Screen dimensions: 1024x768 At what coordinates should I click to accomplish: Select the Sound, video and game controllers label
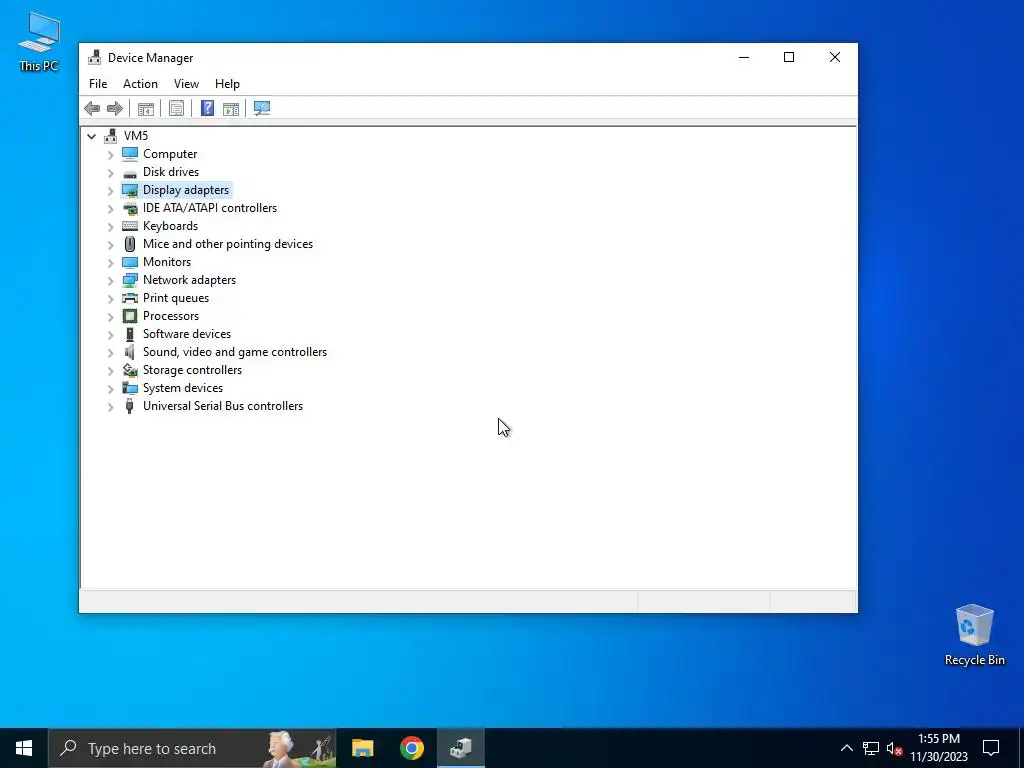pos(235,351)
